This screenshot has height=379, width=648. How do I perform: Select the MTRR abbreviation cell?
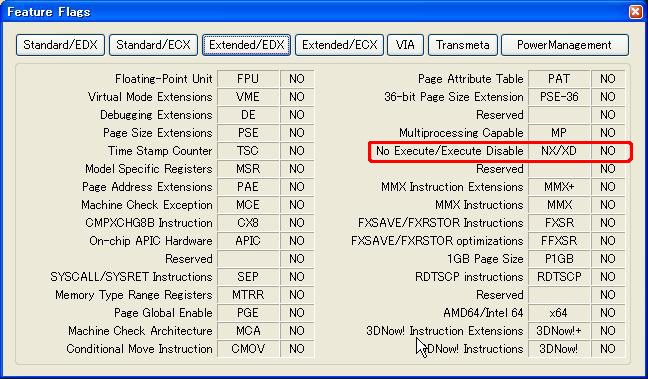point(248,295)
